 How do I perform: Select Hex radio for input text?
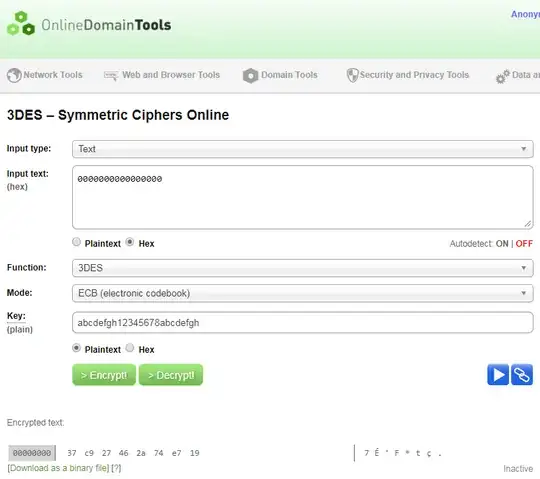[x=130, y=242]
